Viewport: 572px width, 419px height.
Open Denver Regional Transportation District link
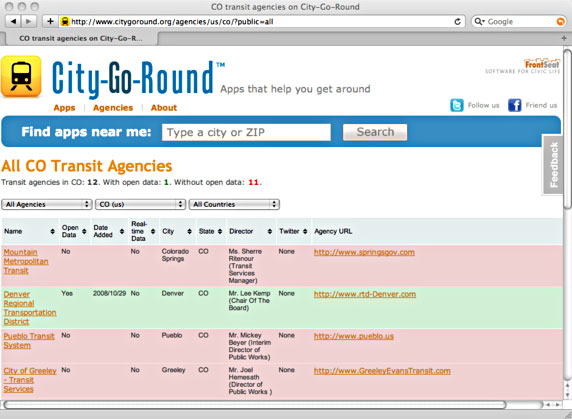(x=30, y=308)
